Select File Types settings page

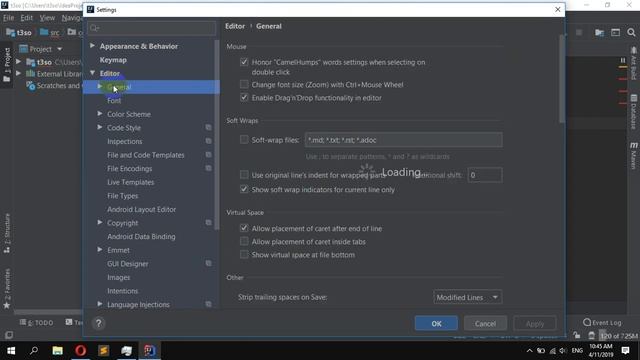click(122, 196)
